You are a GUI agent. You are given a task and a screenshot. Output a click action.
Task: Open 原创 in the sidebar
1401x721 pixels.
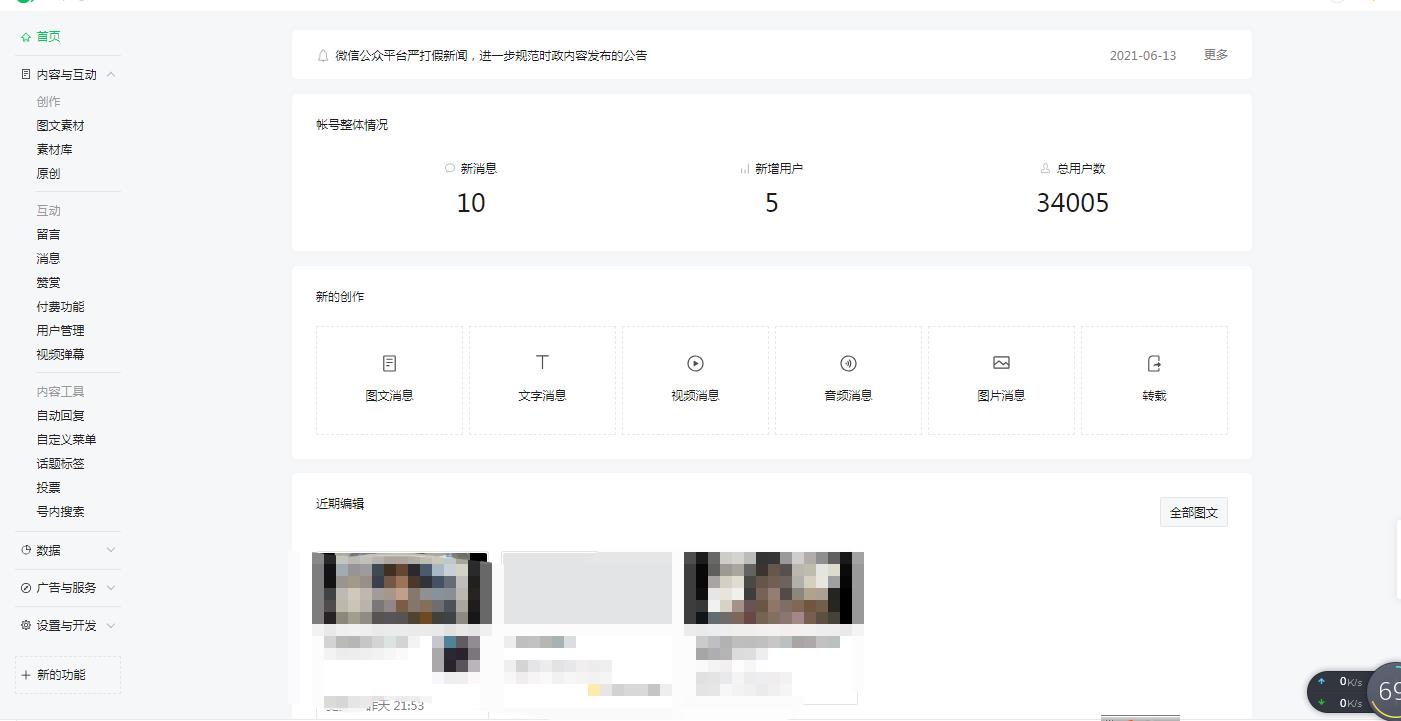[49, 174]
